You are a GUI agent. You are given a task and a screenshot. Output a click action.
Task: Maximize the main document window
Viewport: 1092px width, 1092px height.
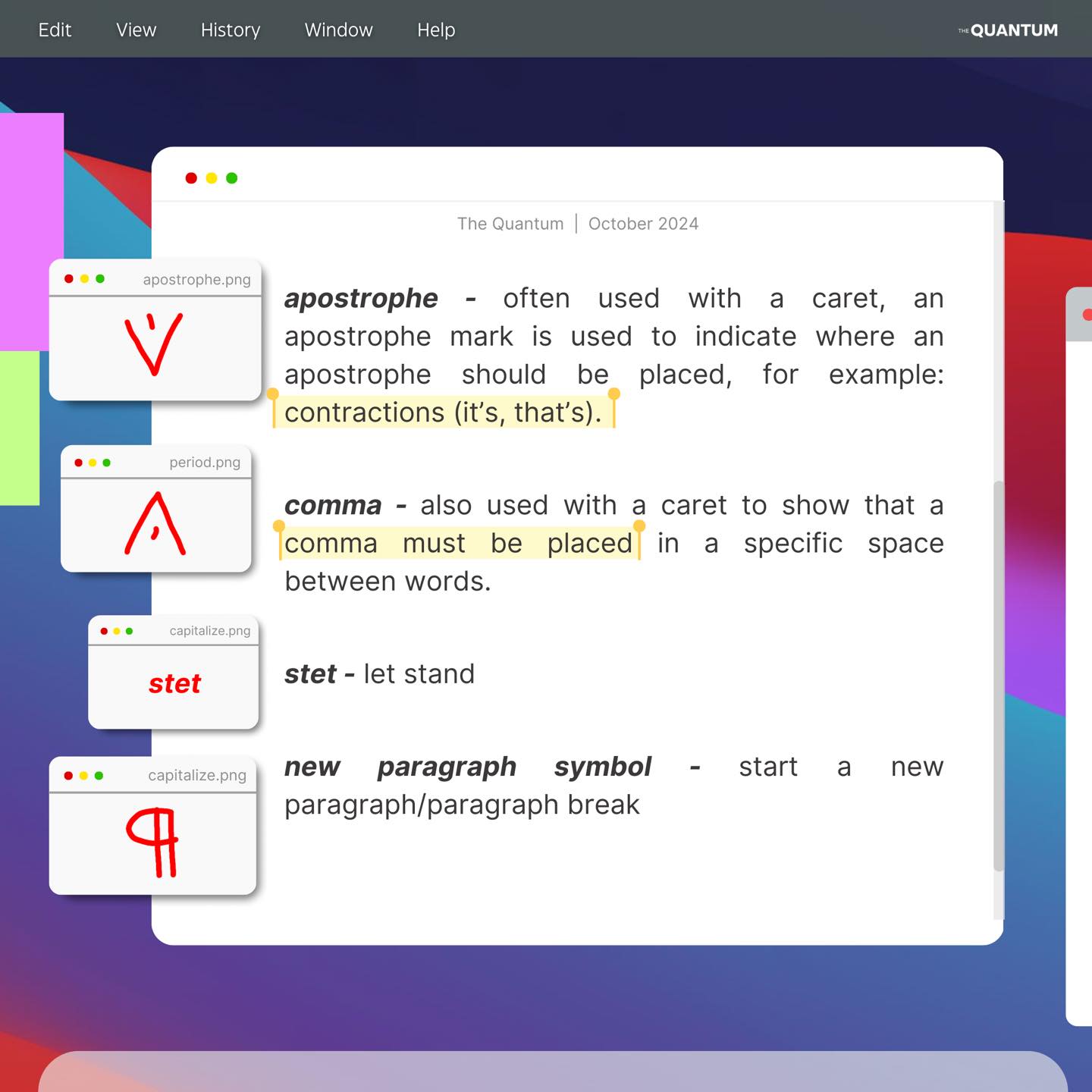[x=232, y=178]
